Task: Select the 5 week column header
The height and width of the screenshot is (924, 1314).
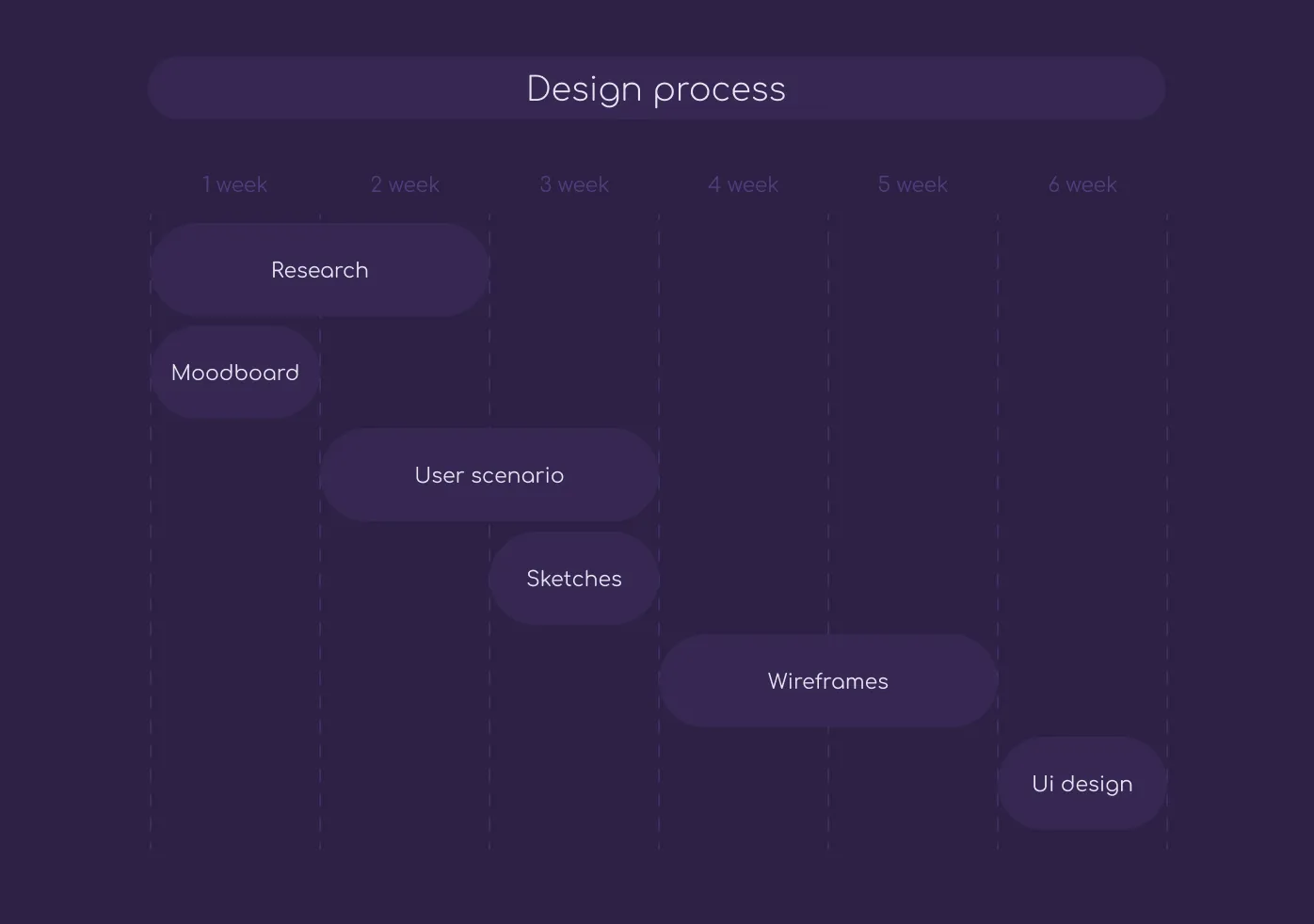Action: [912, 184]
